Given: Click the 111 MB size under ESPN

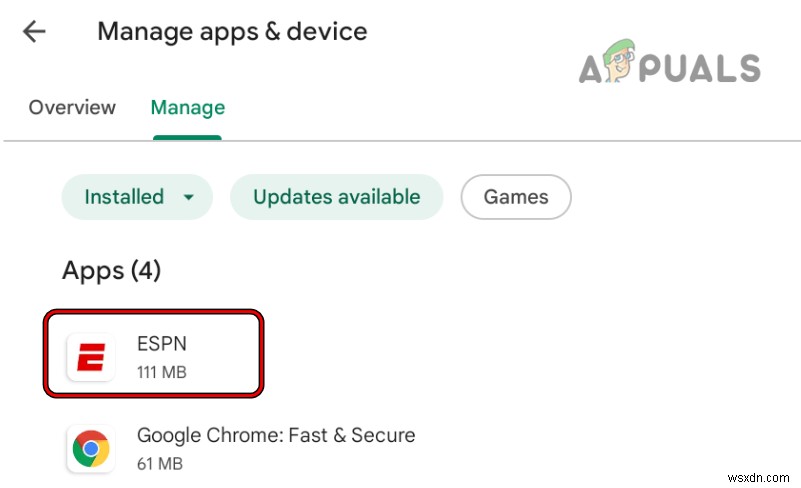Looking at the screenshot, I should click(x=161, y=372).
